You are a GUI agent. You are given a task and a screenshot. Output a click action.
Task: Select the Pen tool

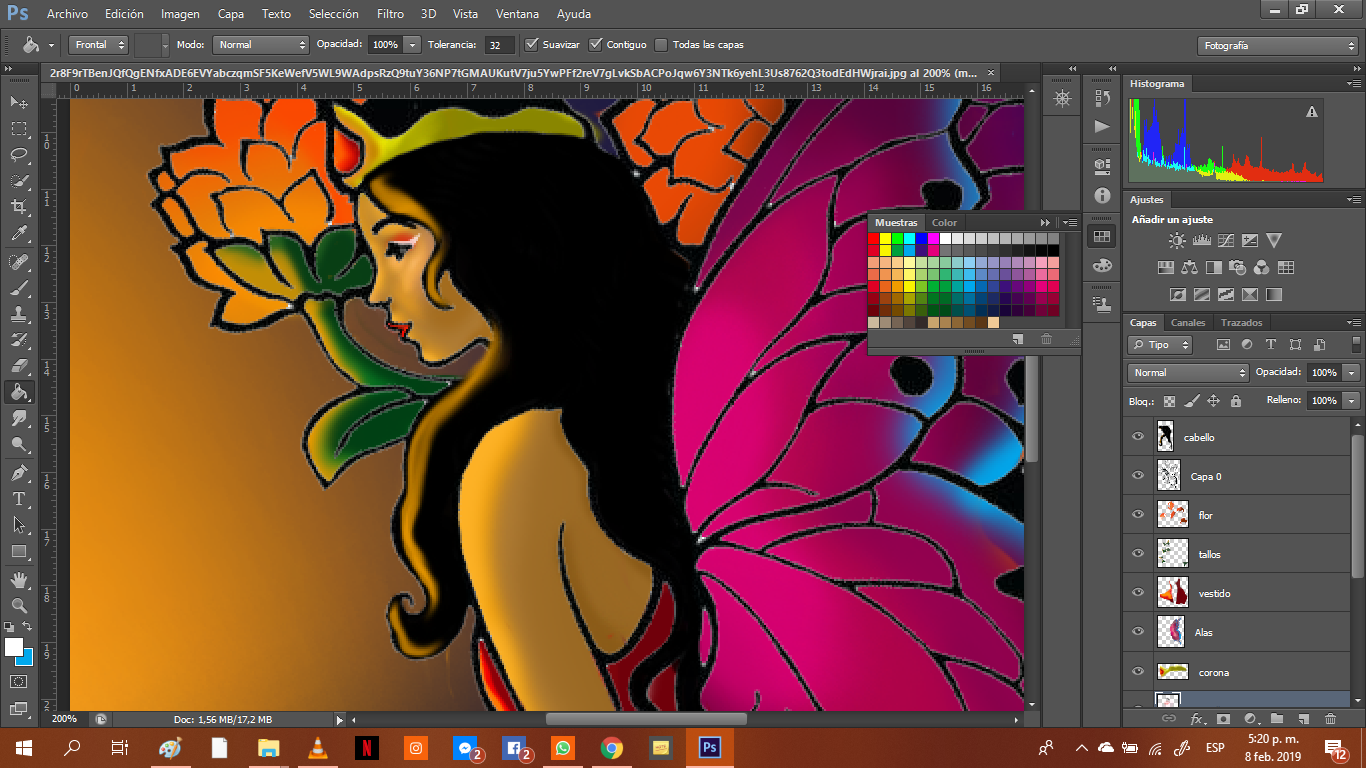(x=19, y=472)
